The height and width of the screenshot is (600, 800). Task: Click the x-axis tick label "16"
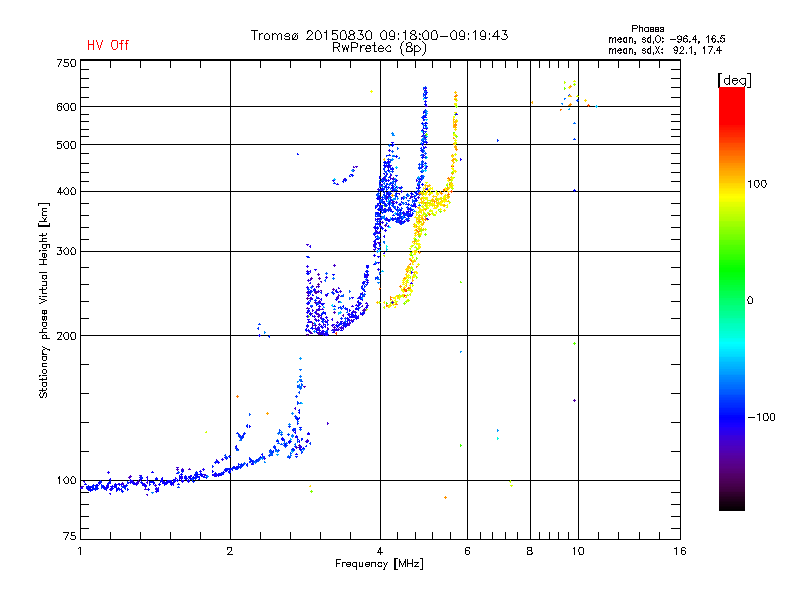680,551
